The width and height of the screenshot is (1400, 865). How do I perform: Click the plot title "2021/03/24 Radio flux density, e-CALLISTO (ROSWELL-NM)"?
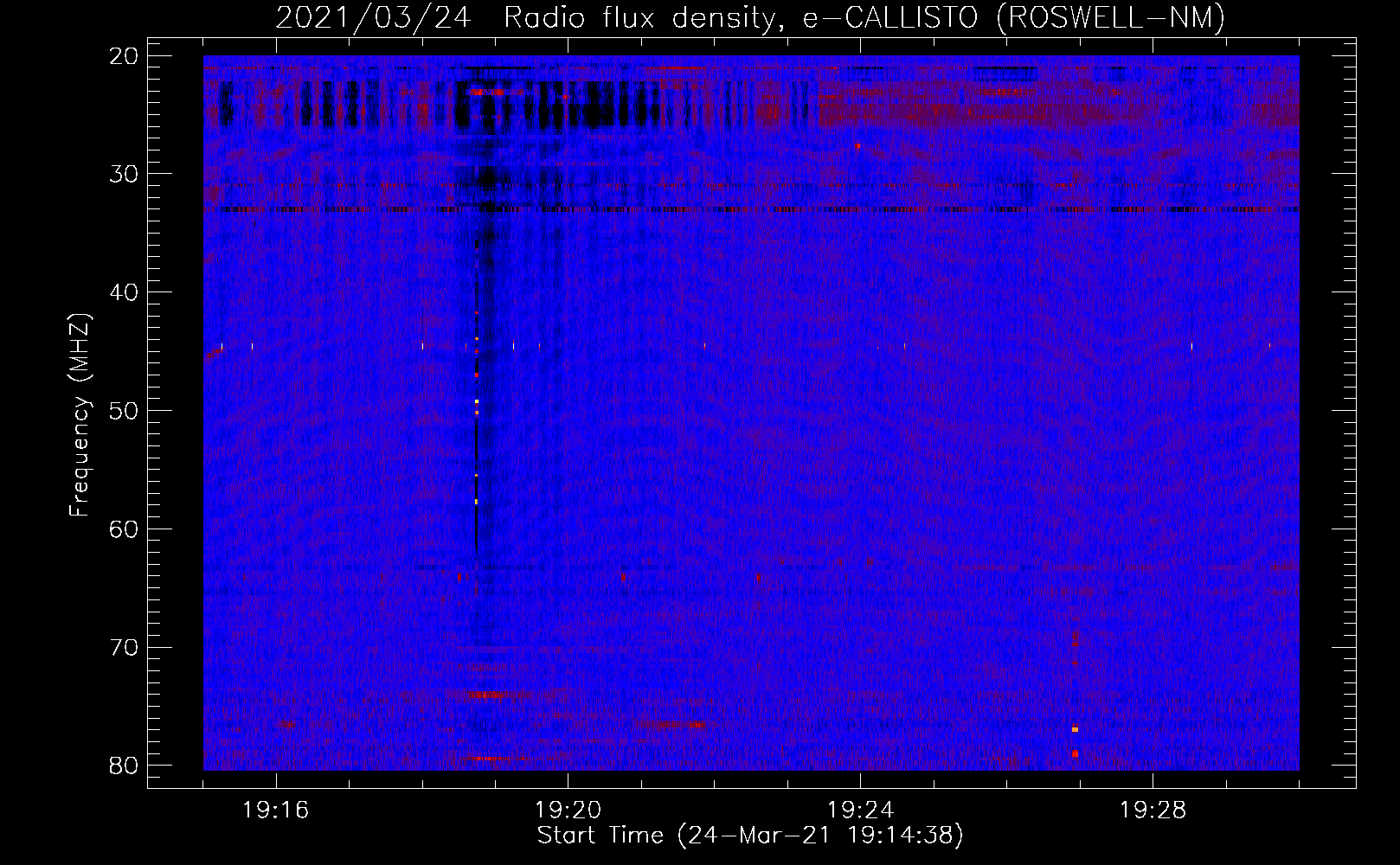point(750,17)
